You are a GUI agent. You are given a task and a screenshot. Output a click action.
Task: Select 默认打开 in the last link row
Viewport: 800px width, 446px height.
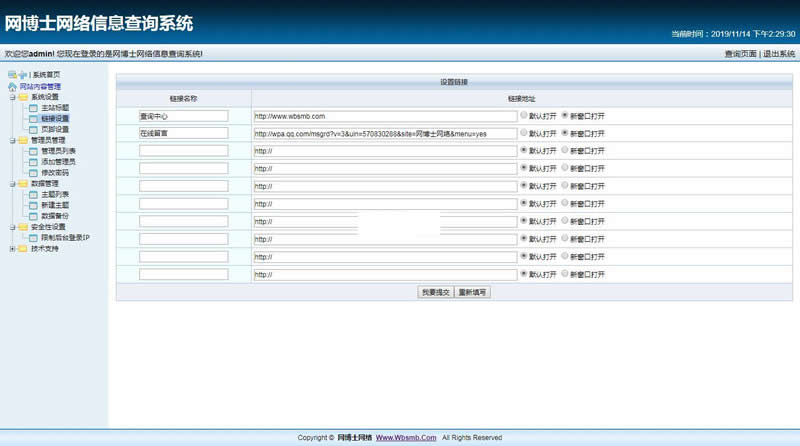(x=523, y=274)
